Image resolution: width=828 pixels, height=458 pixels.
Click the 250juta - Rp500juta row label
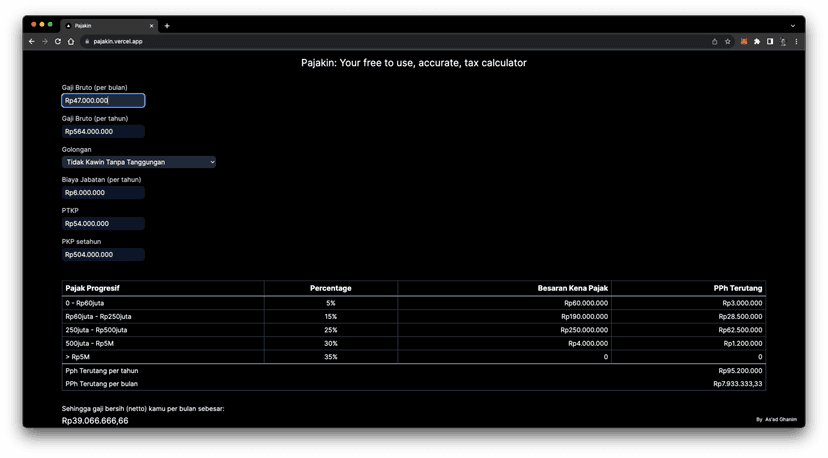[x=96, y=330]
